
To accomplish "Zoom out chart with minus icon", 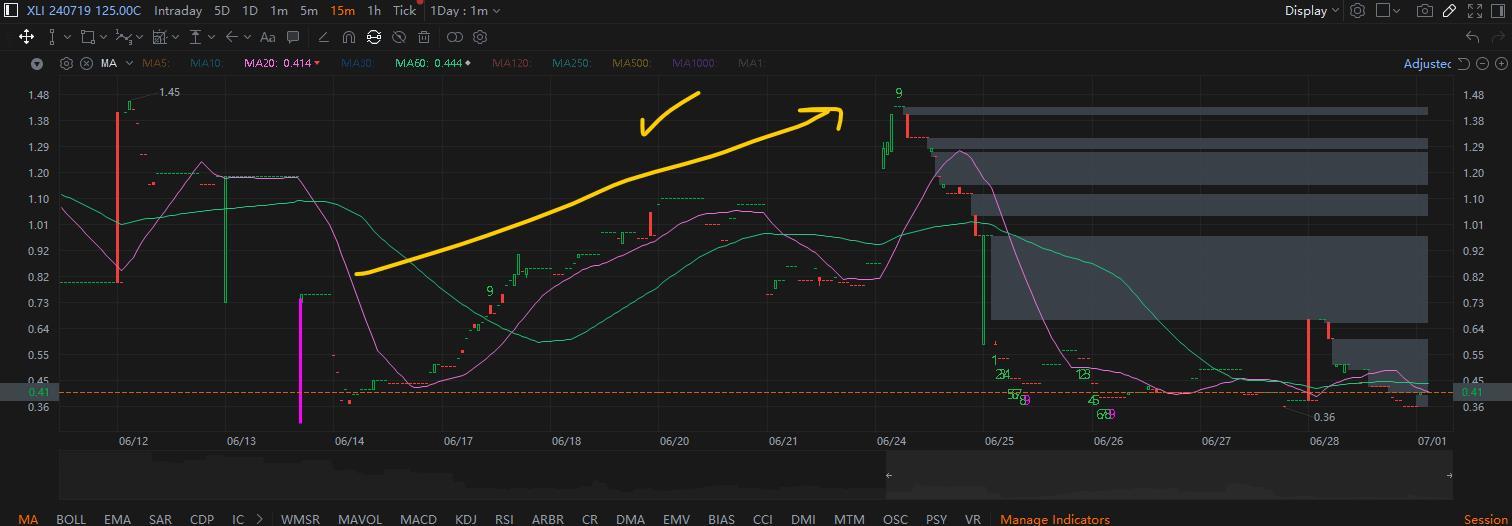I will click(x=1483, y=63).
